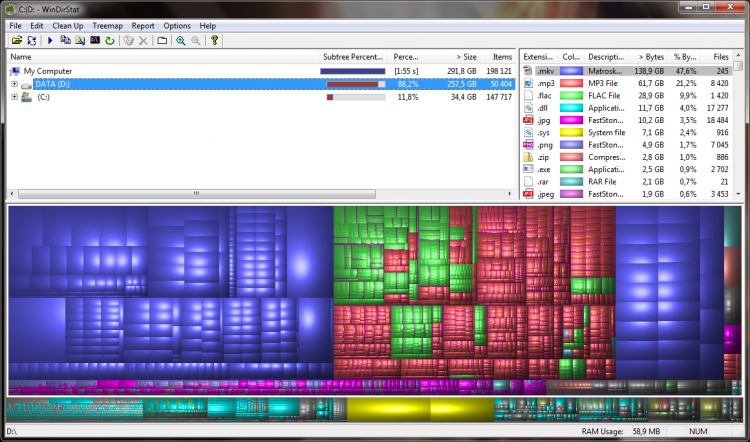This screenshot has width=750, height=442.
Task: Click the .jpg magenta color swatch
Action: pyautogui.click(x=571, y=120)
